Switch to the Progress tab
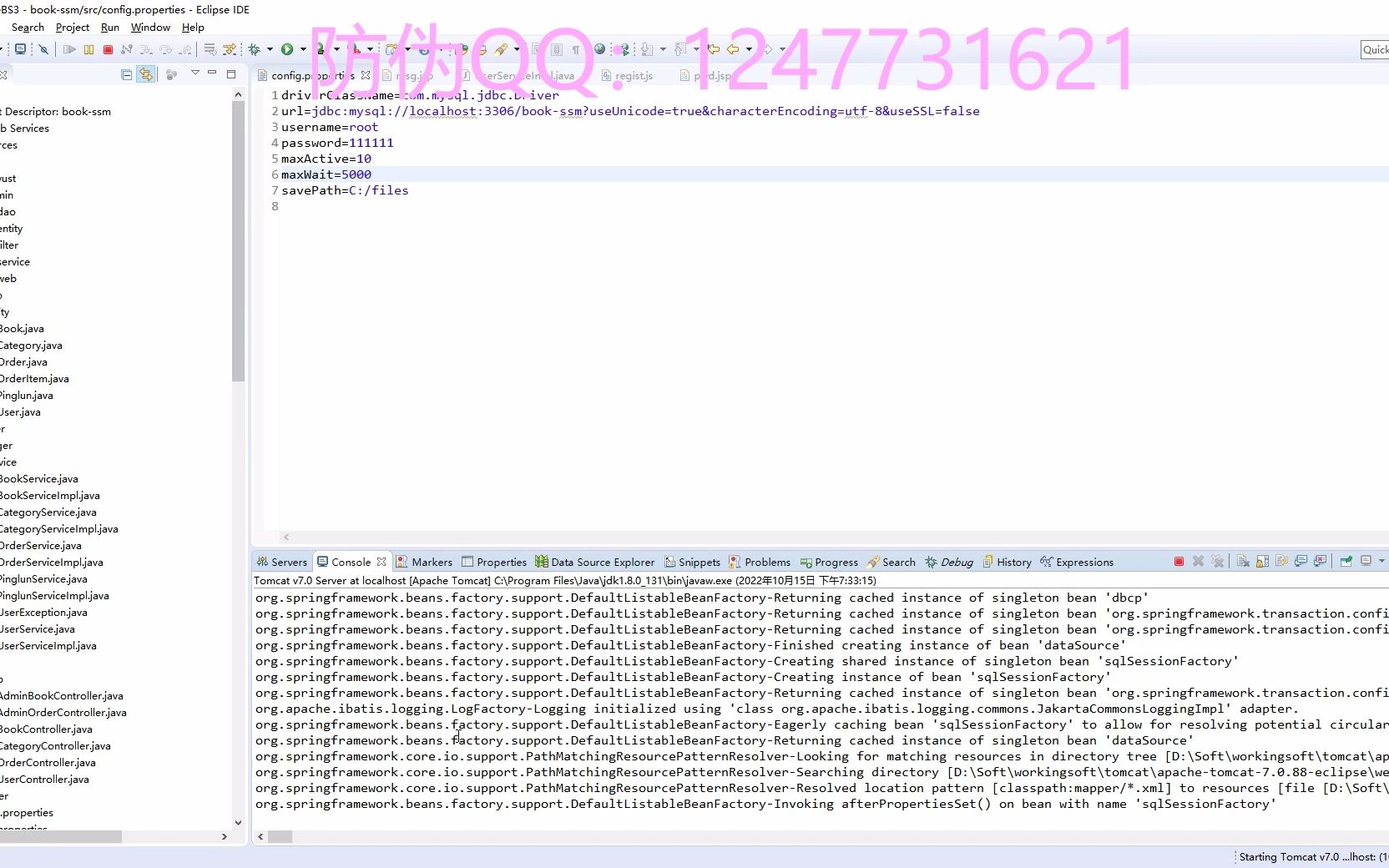This screenshot has width=1389, height=868. pos(829,562)
